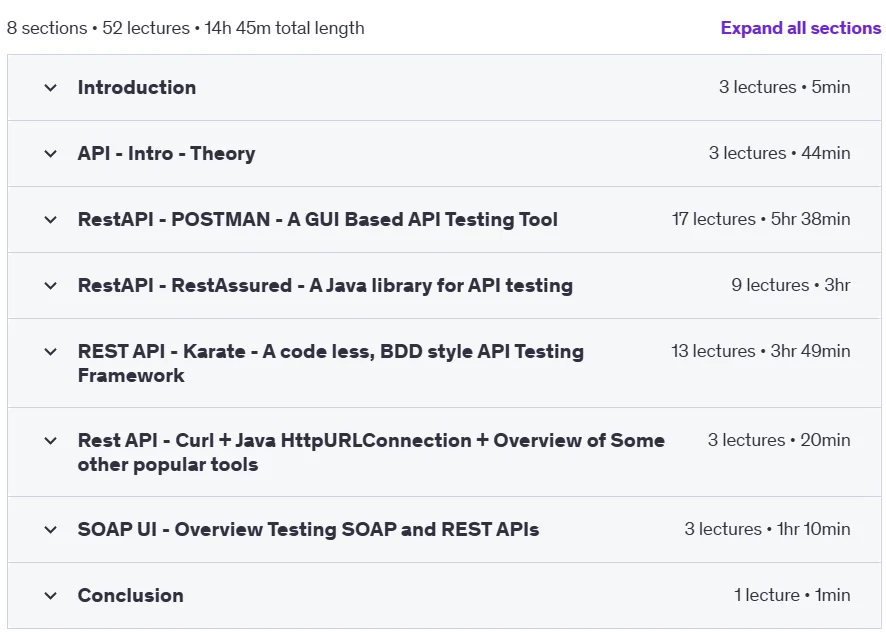The height and width of the screenshot is (632, 886).
Task: Click the 13 lectures • 3hr 49min label
Action: tap(761, 351)
